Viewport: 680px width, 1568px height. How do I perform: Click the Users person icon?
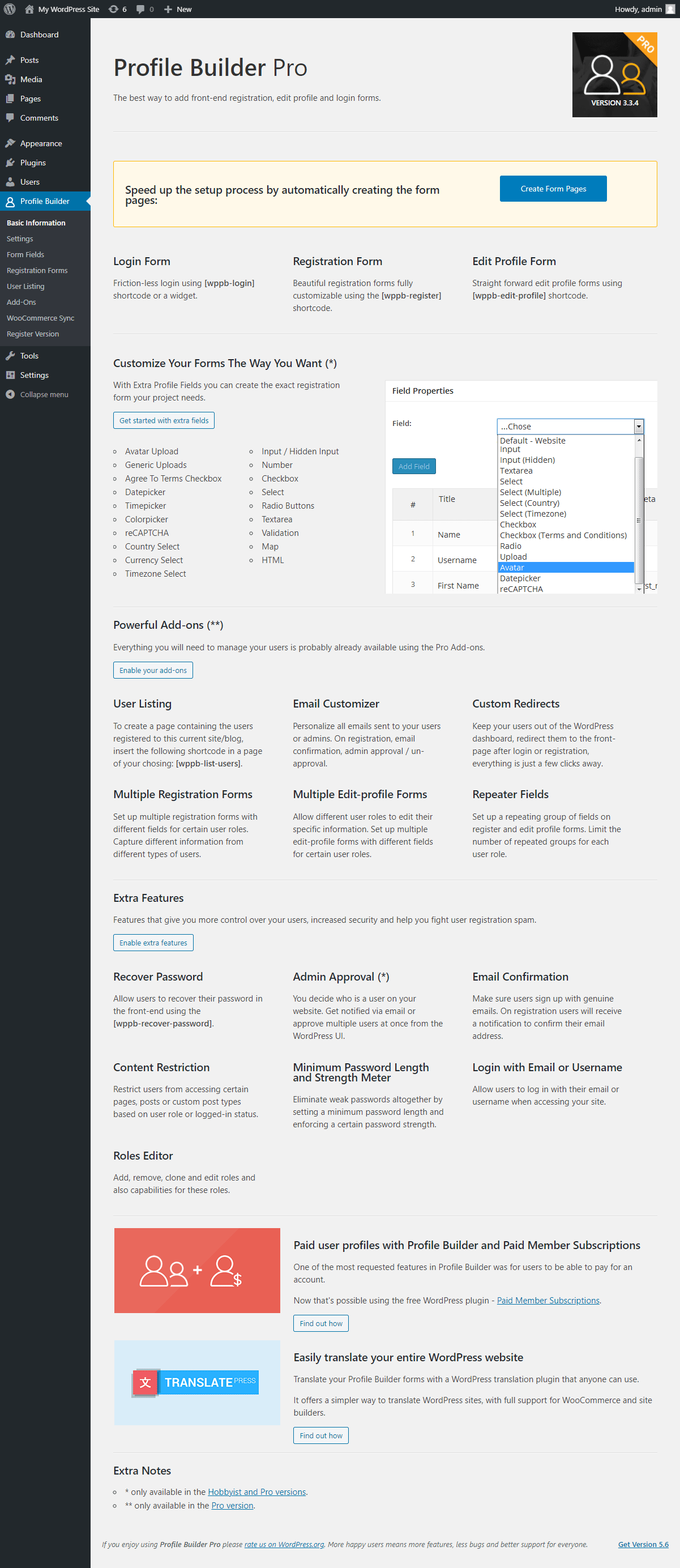(x=10, y=182)
